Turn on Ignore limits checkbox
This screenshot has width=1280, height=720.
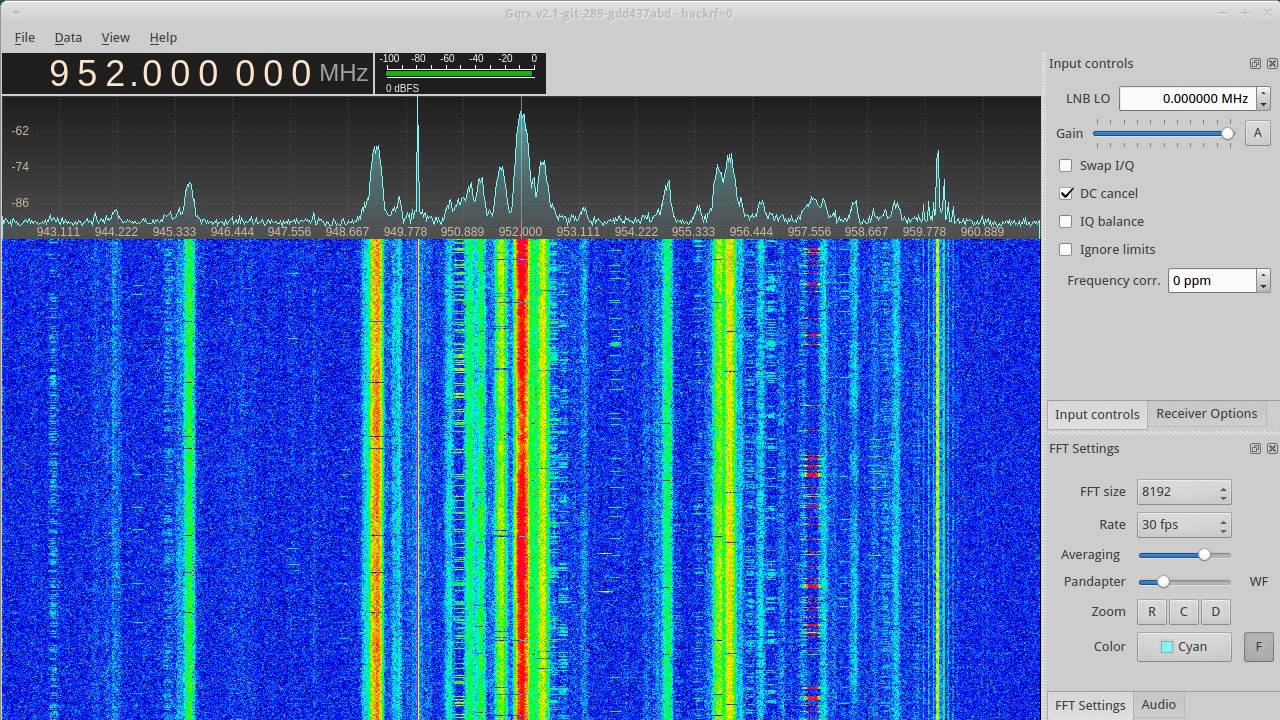pyautogui.click(x=1066, y=249)
